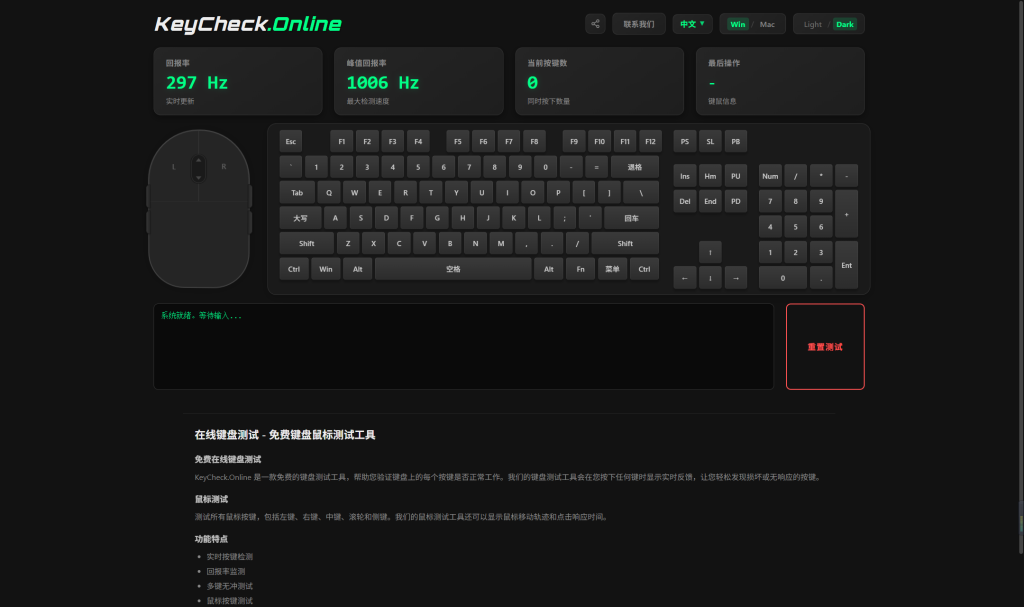This screenshot has width=1024, height=607.
Task: Switch layout to Win
Action: coord(738,24)
